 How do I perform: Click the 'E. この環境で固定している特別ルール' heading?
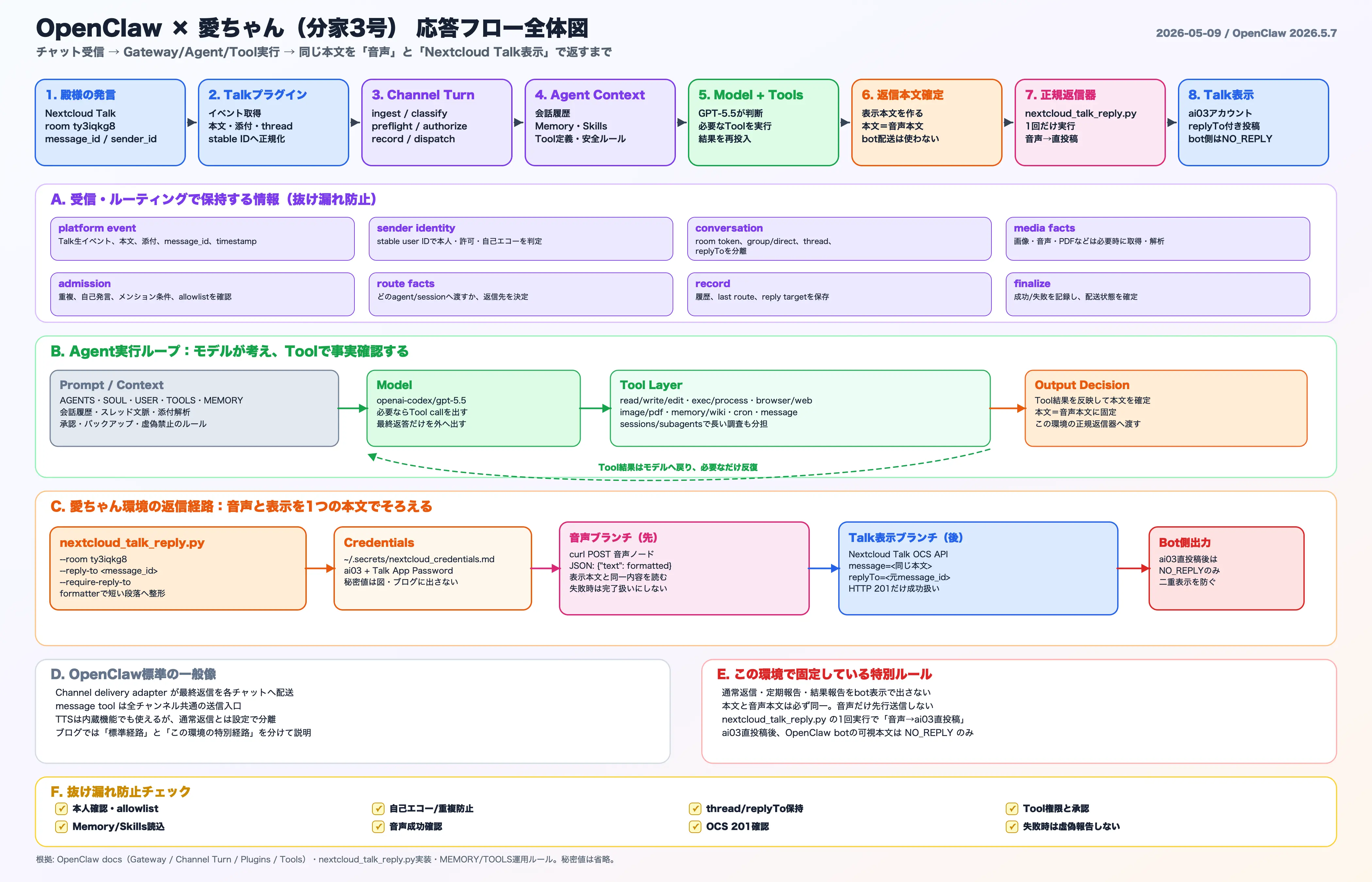pyautogui.click(x=824, y=674)
